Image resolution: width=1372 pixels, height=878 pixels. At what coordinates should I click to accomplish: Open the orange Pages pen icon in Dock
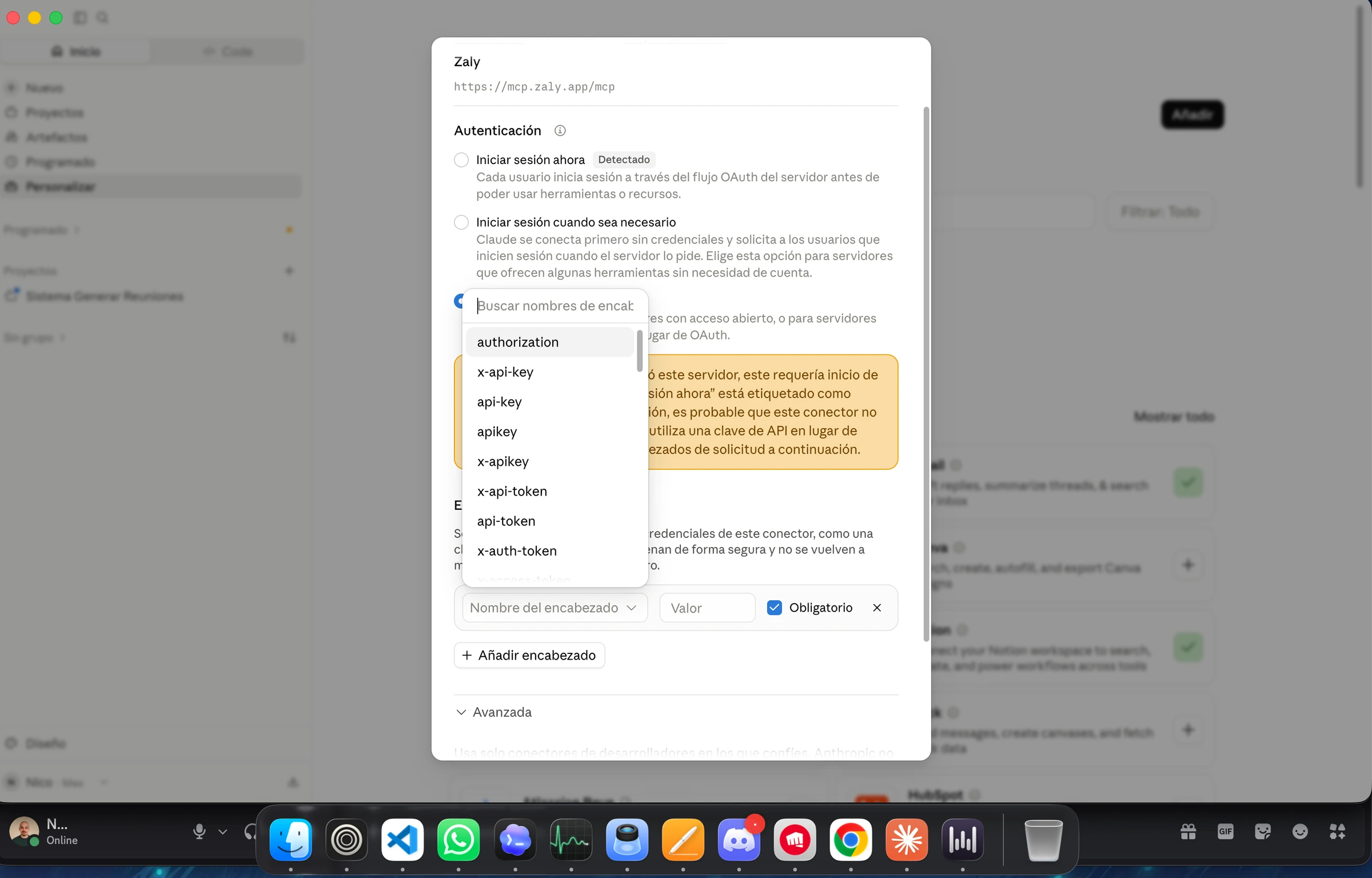pos(683,840)
